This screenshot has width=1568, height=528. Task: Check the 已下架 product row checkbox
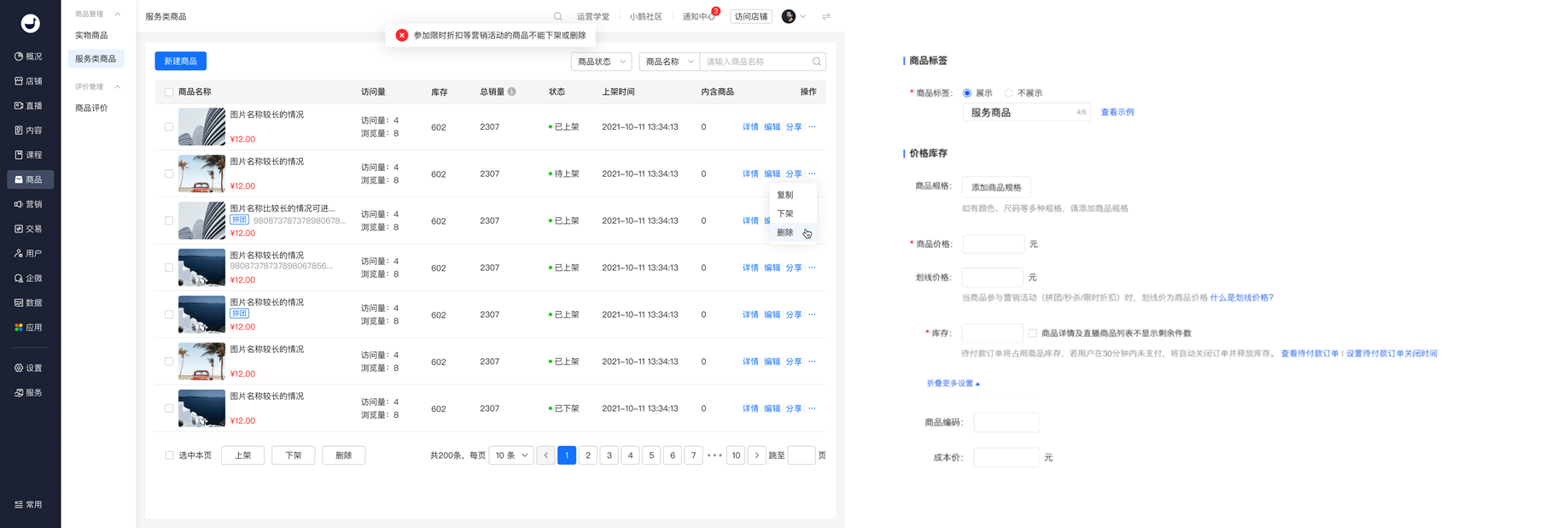pos(169,409)
